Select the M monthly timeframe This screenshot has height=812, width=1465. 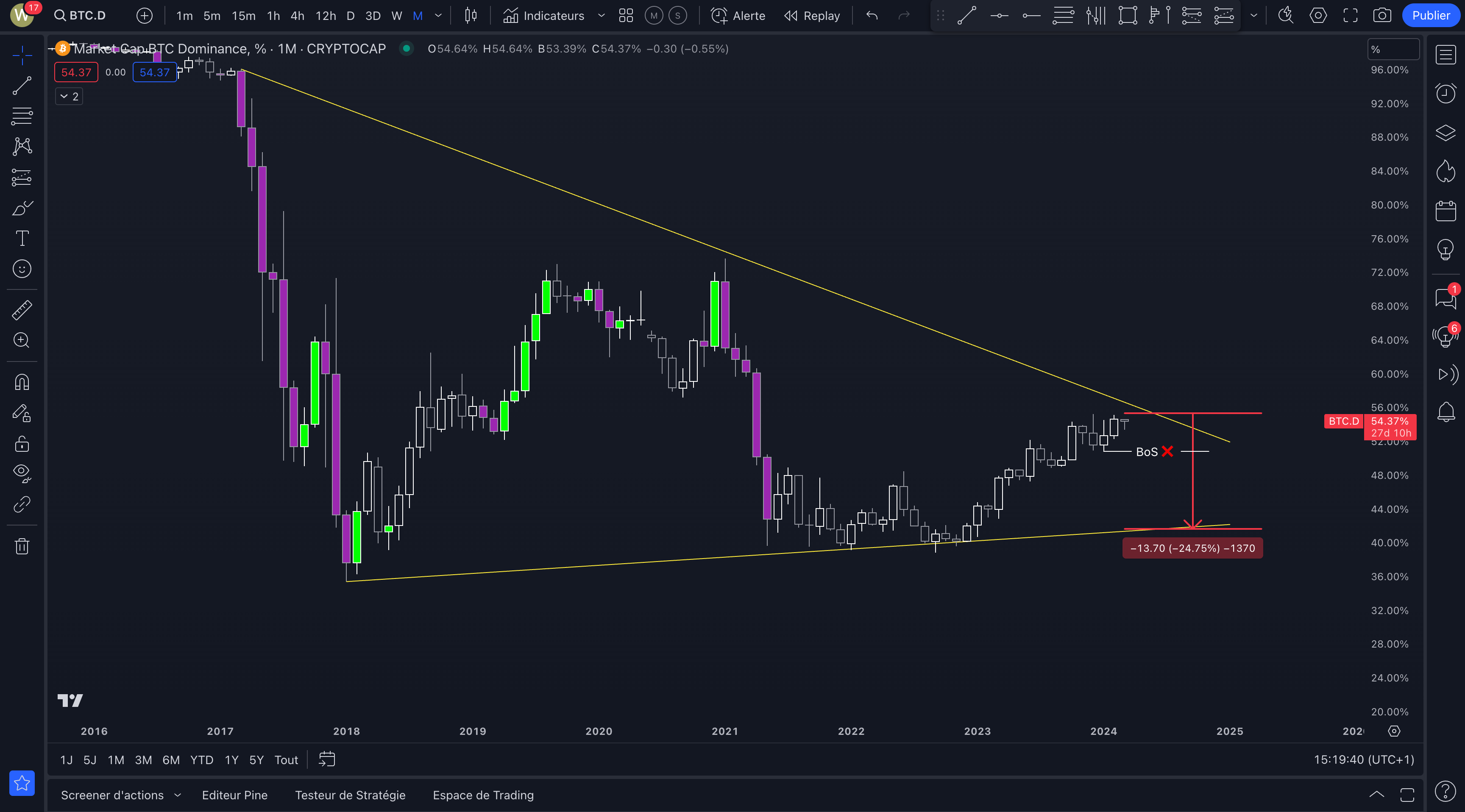tap(418, 15)
